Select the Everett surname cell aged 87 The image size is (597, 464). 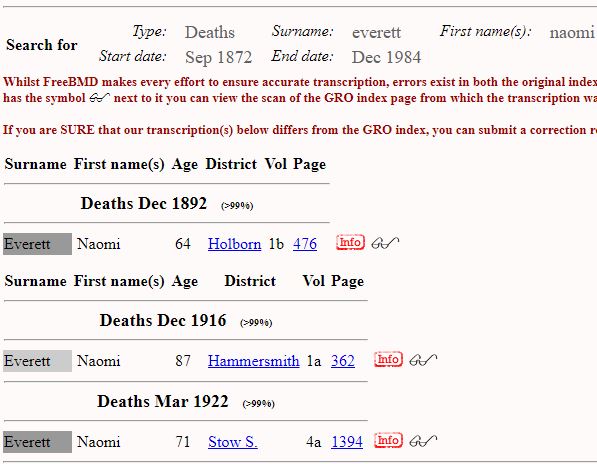point(37,361)
